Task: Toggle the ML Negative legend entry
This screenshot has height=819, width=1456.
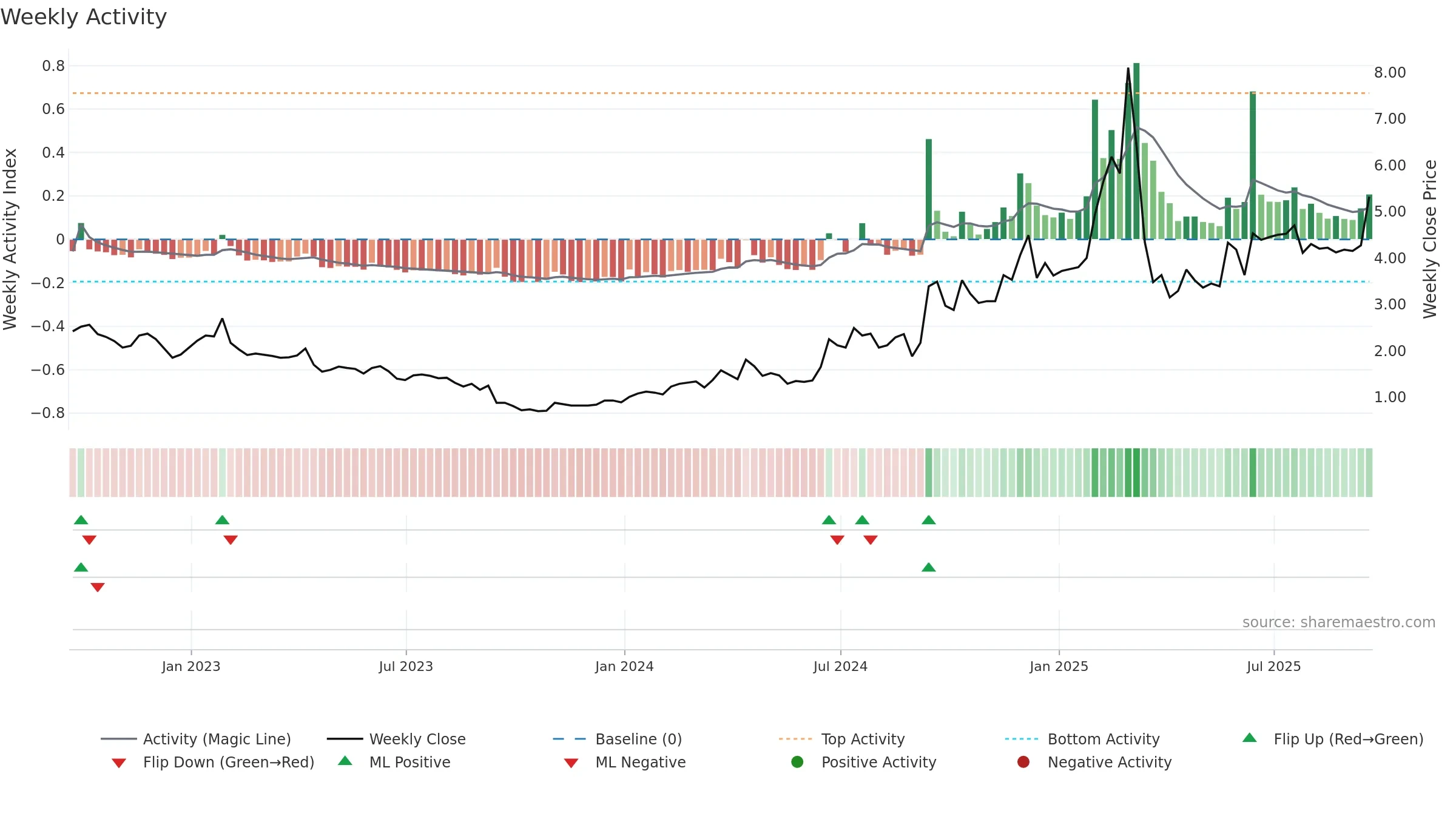Action: [x=625, y=762]
